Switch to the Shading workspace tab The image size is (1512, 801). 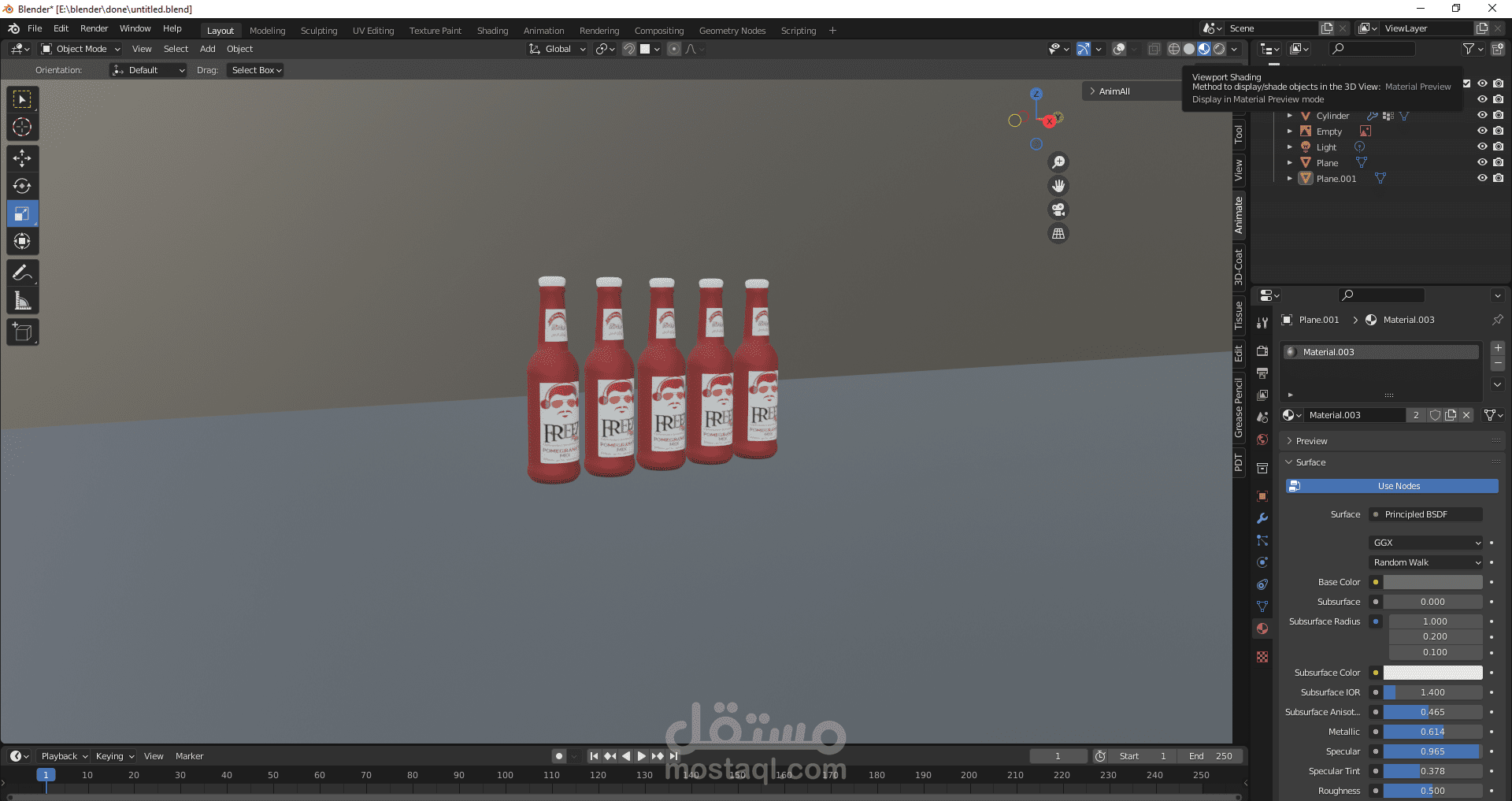[492, 31]
